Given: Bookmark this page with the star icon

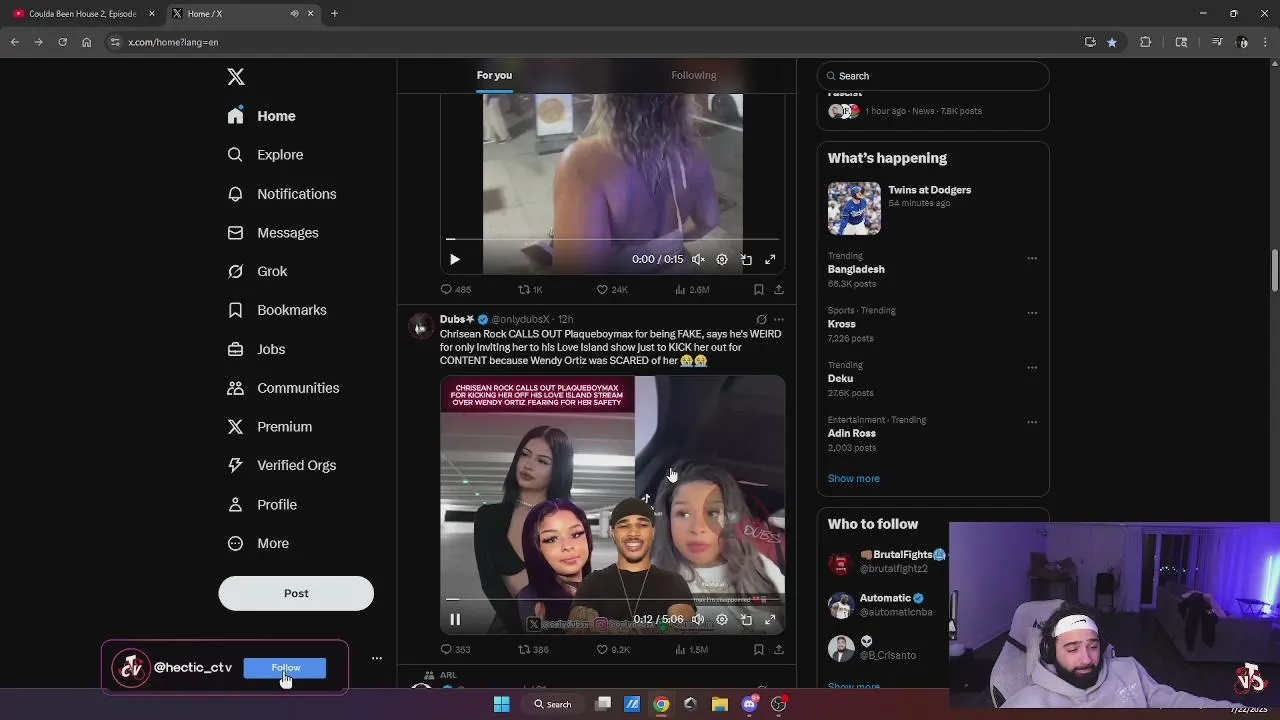Looking at the screenshot, I should (x=1112, y=42).
